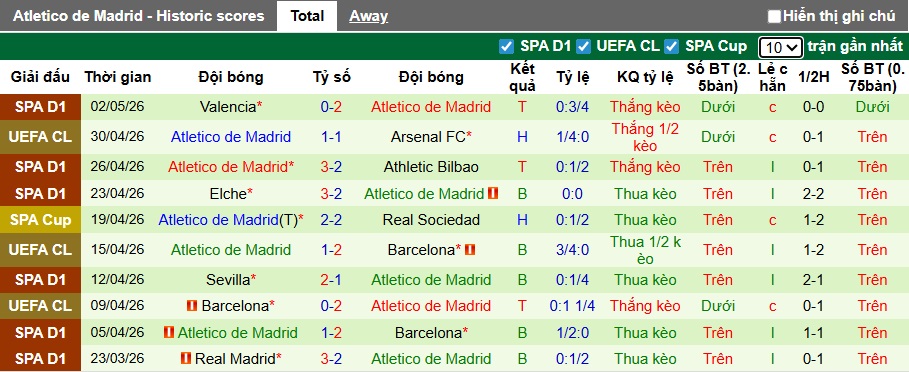This screenshot has height=372, width=909.
Task: Click red card icon beside Barcelona on 15/04/26
Action: [x=470, y=250]
